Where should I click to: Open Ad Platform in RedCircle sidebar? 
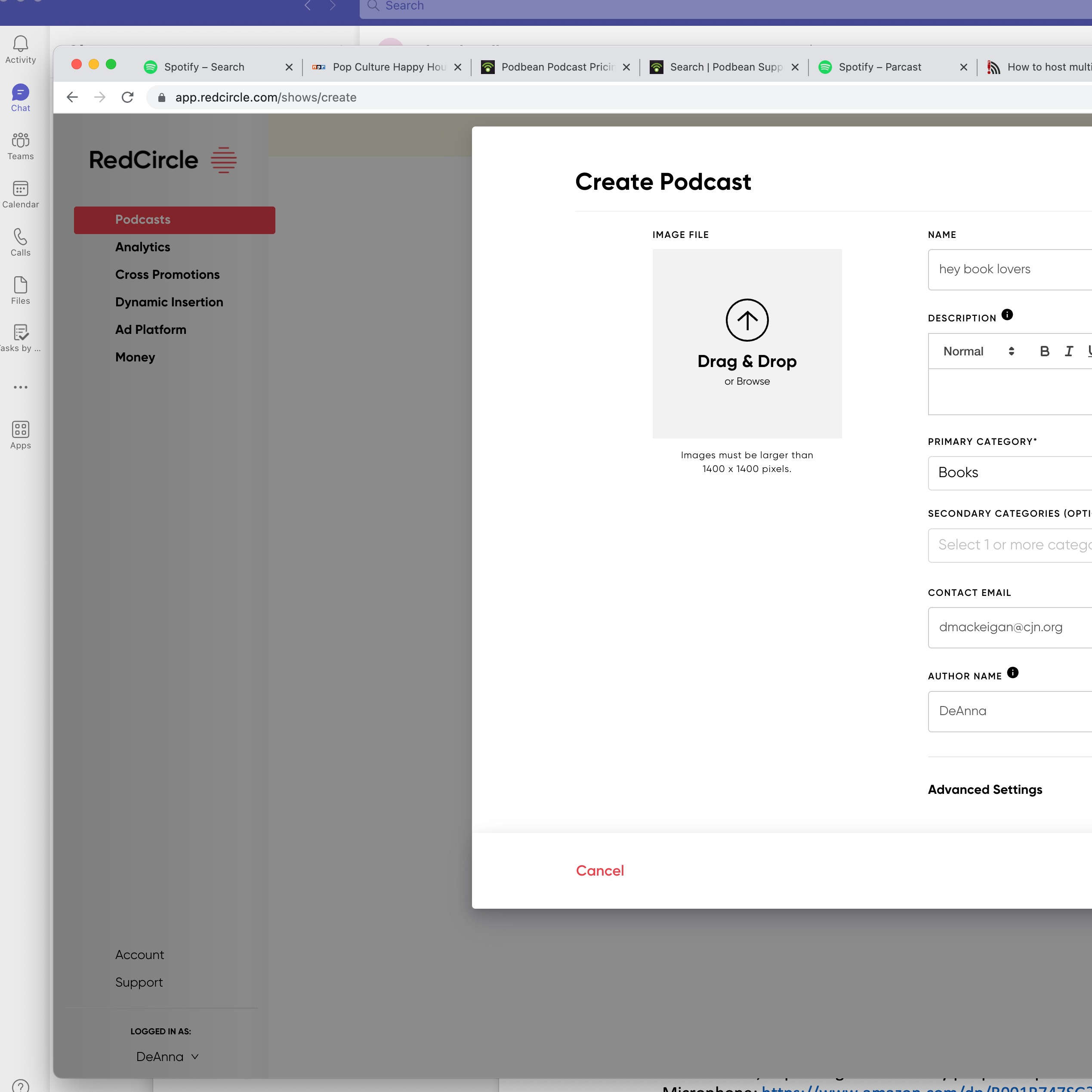pyautogui.click(x=150, y=330)
